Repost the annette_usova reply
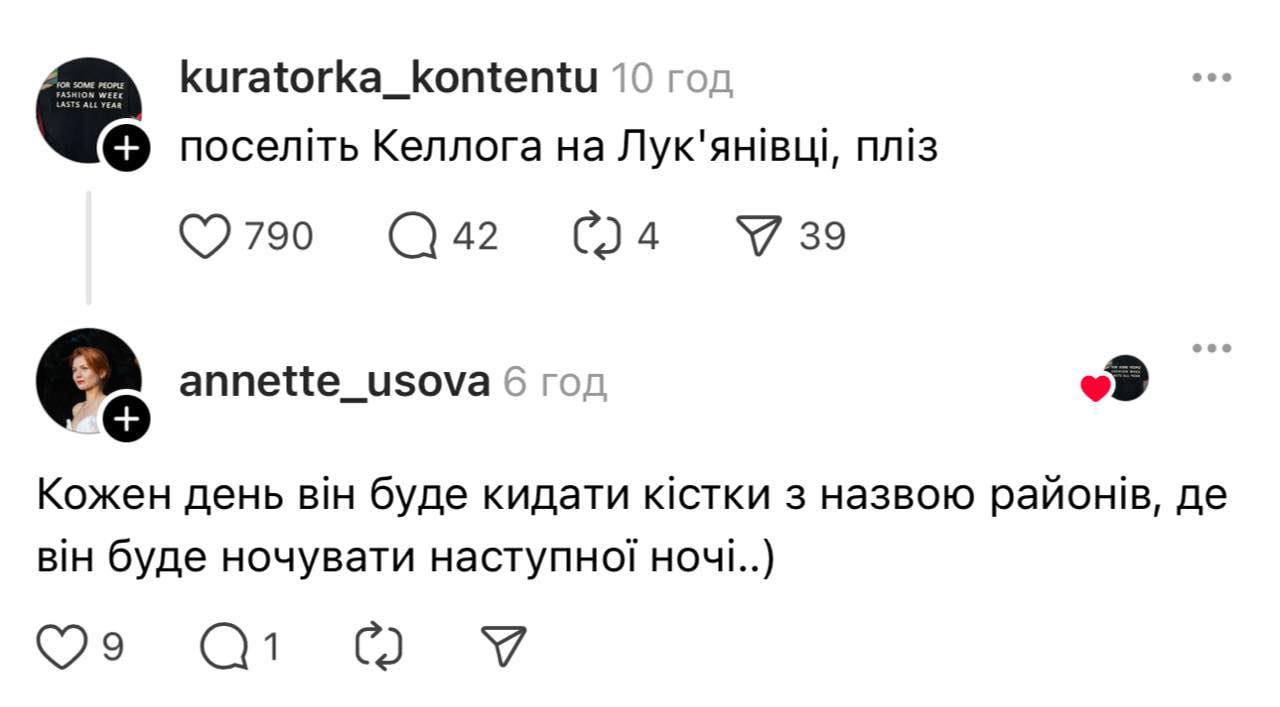Screen dimensions: 1280x707 click(x=380, y=647)
